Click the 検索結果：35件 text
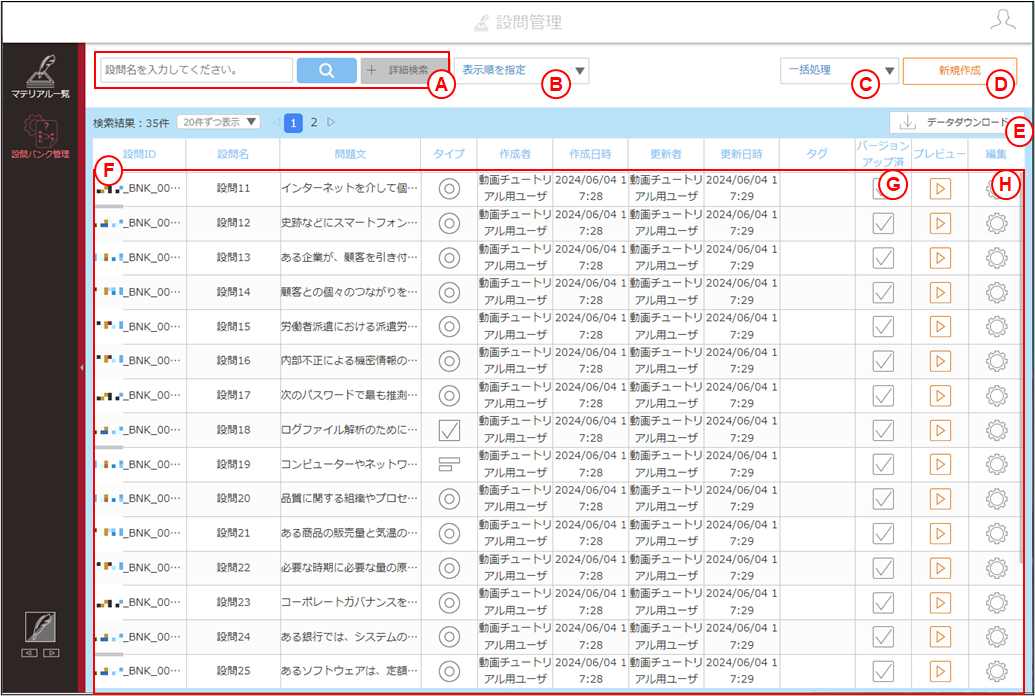The height and width of the screenshot is (696, 1035). click(x=131, y=123)
